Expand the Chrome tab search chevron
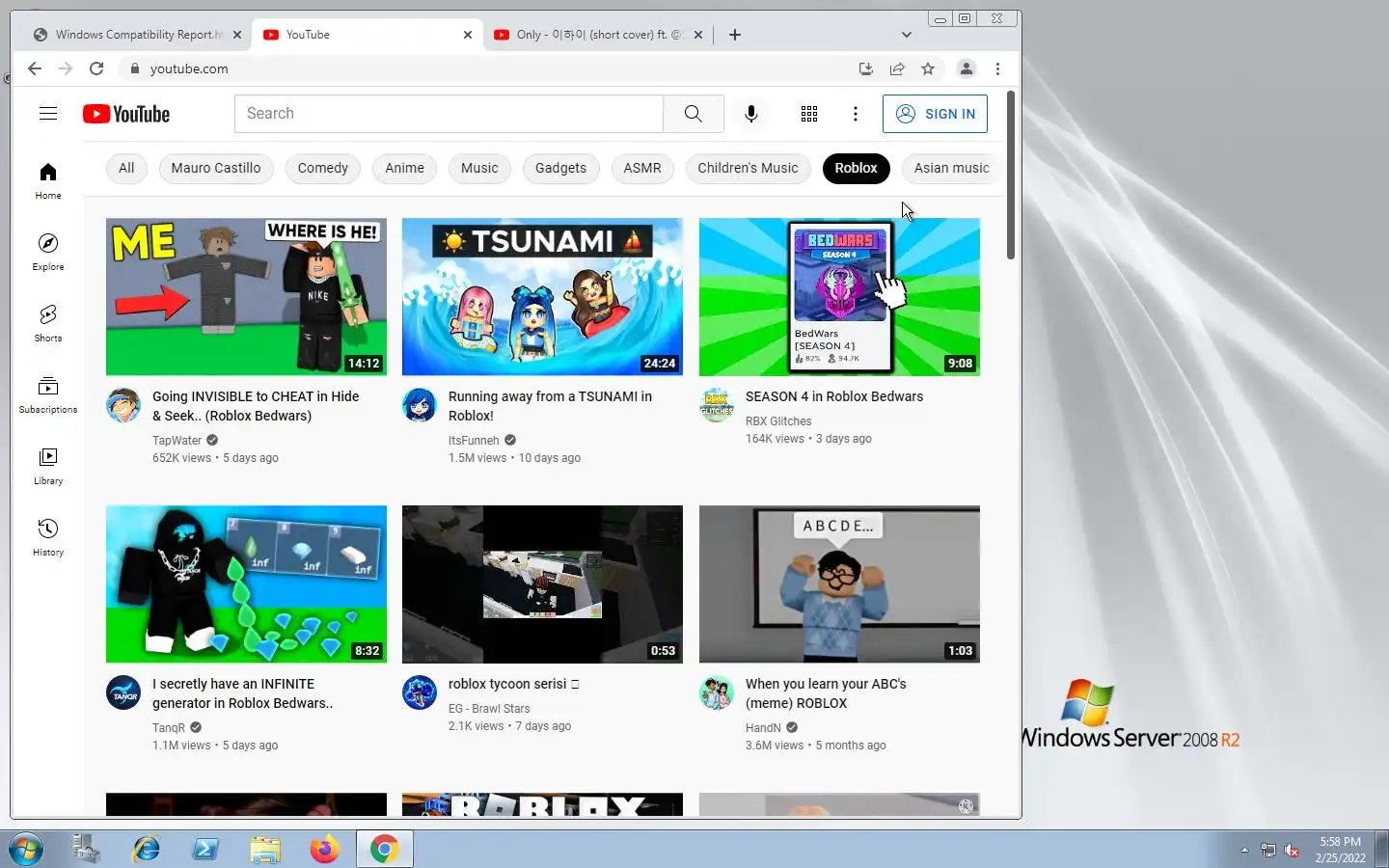Screen dimensions: 1389x868 [906, 35]
